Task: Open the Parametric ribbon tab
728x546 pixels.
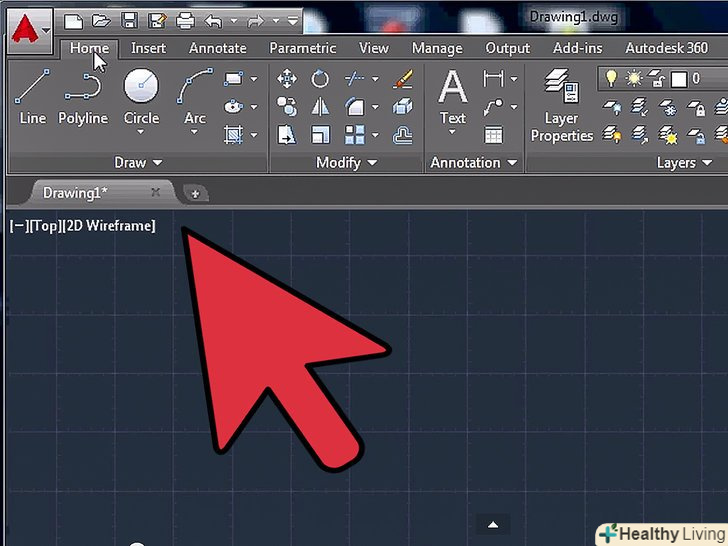Action: tap(303, 48)
